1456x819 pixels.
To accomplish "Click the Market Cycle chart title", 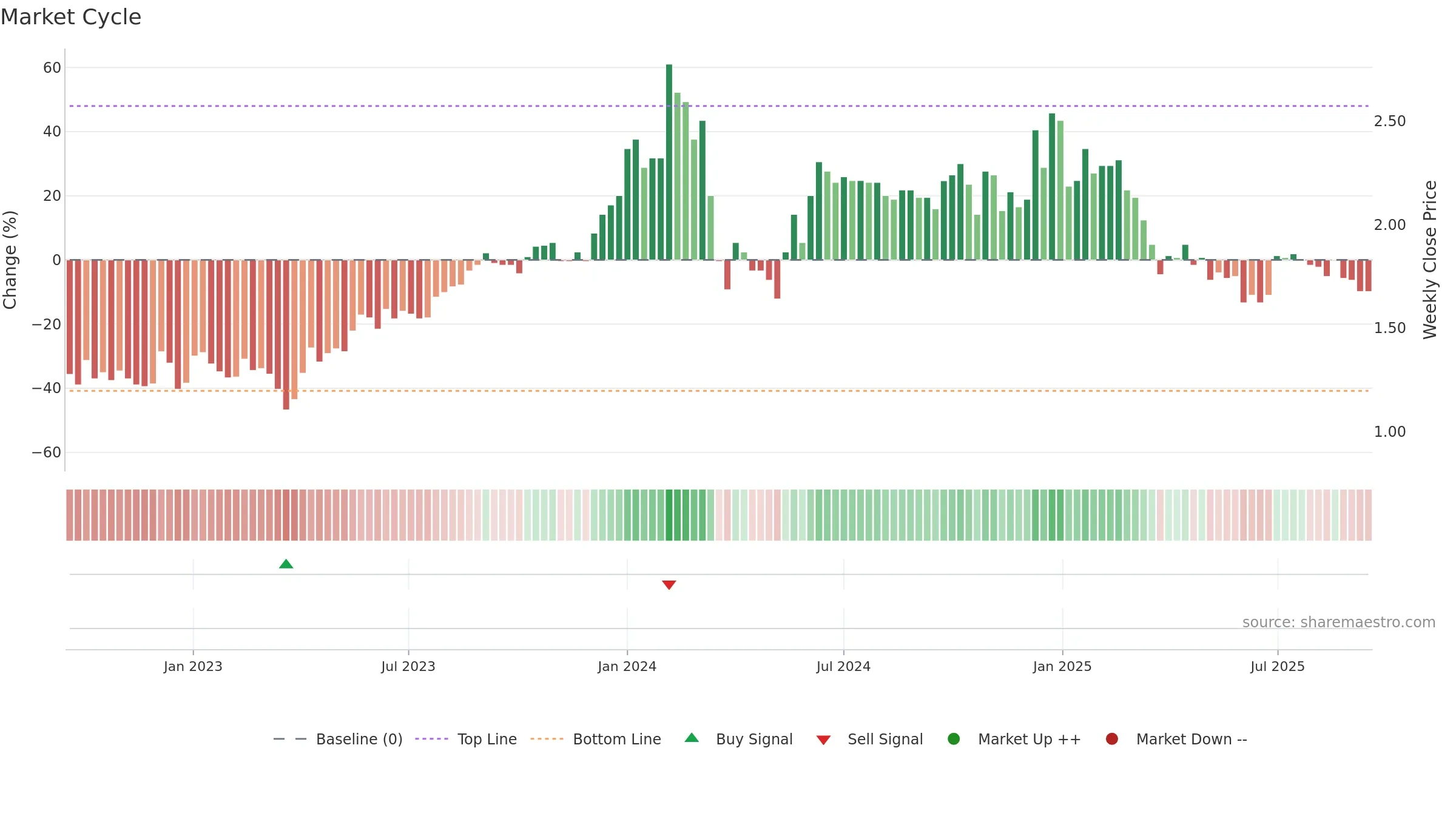I will coord(71,17).
